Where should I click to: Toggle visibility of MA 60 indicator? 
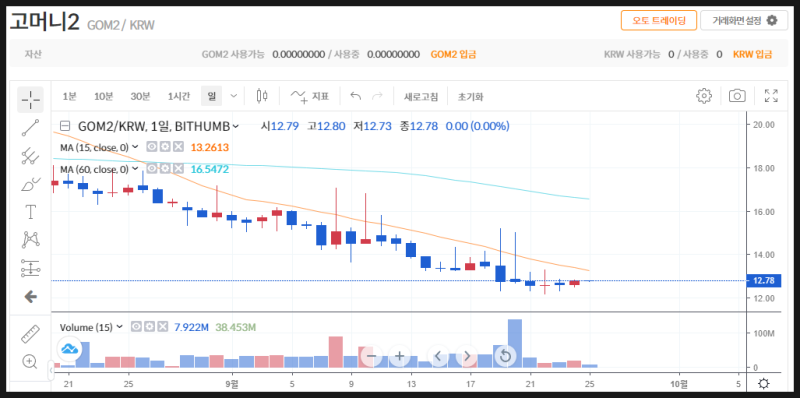[152, 169]
